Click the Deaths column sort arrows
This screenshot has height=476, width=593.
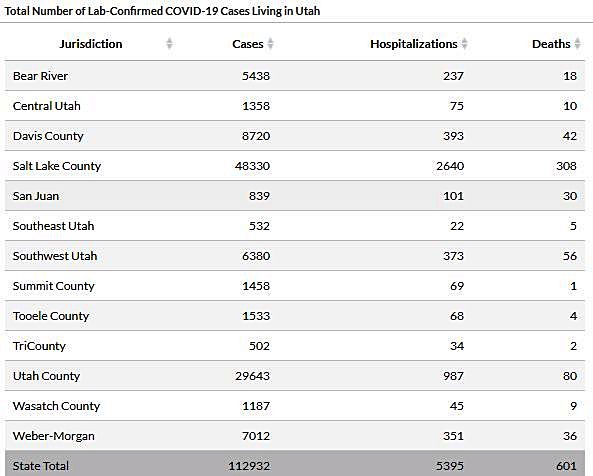pyautogui.click(x=577, y=44)
